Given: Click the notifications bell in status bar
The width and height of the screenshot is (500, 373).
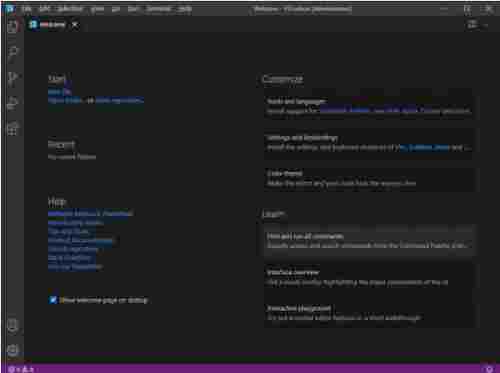Looking at the screenshot, I should point(489,369).
